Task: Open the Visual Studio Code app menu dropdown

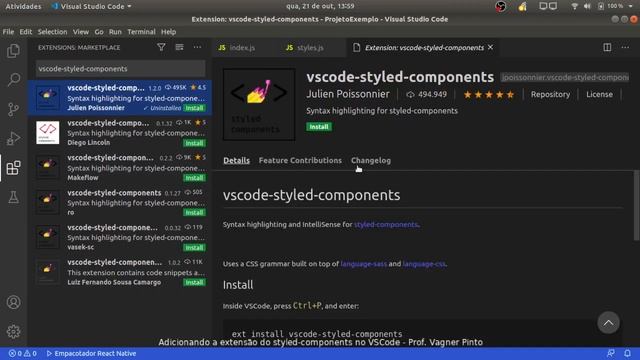Action: [x=91, y=6]
